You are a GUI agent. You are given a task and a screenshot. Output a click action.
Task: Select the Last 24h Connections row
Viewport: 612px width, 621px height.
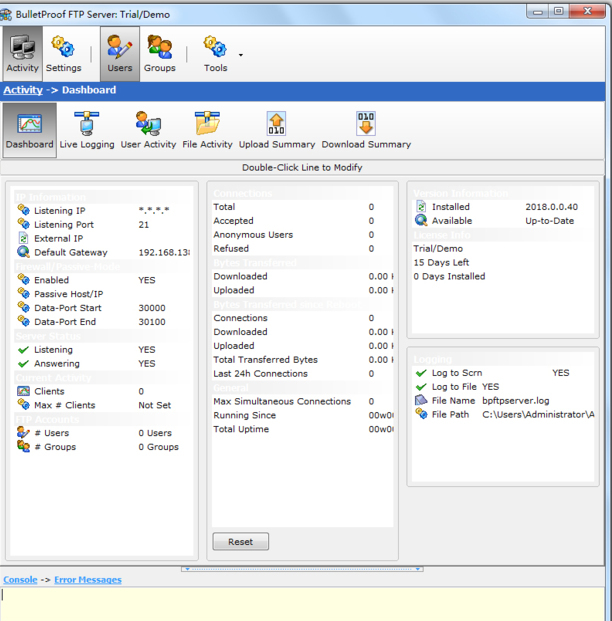[303, 373]
